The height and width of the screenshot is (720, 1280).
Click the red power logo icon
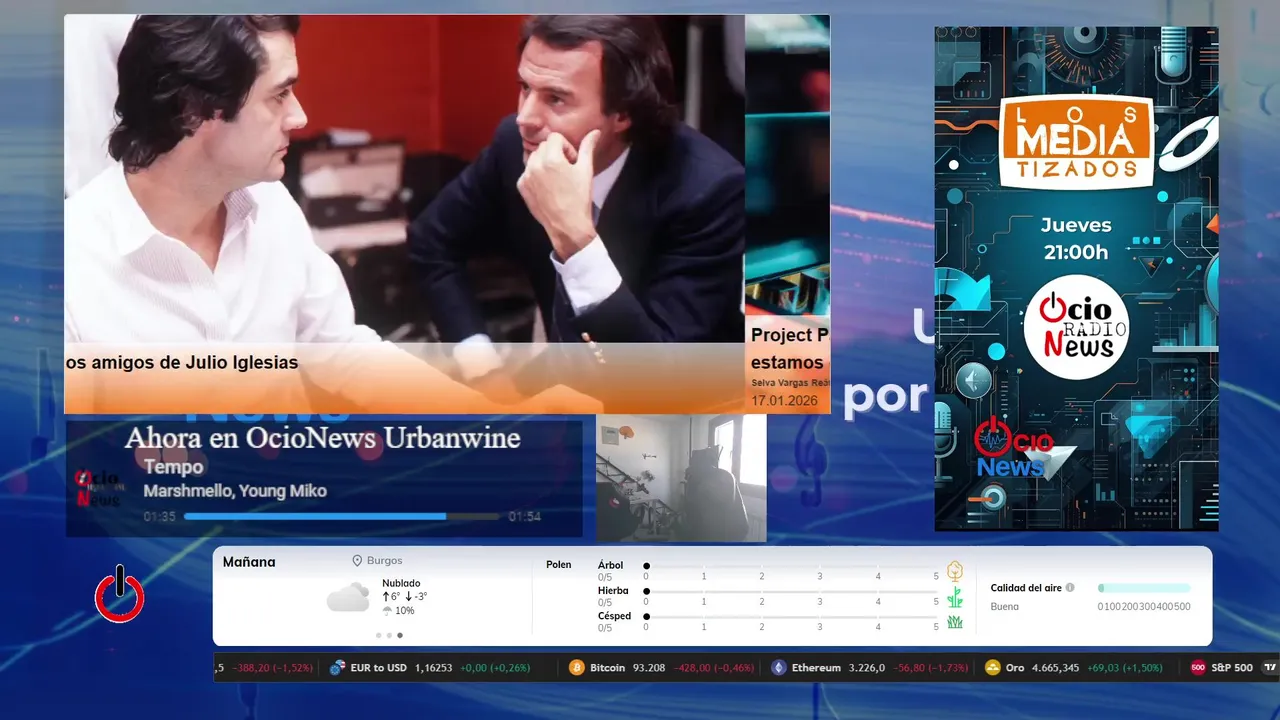point(120,594)
